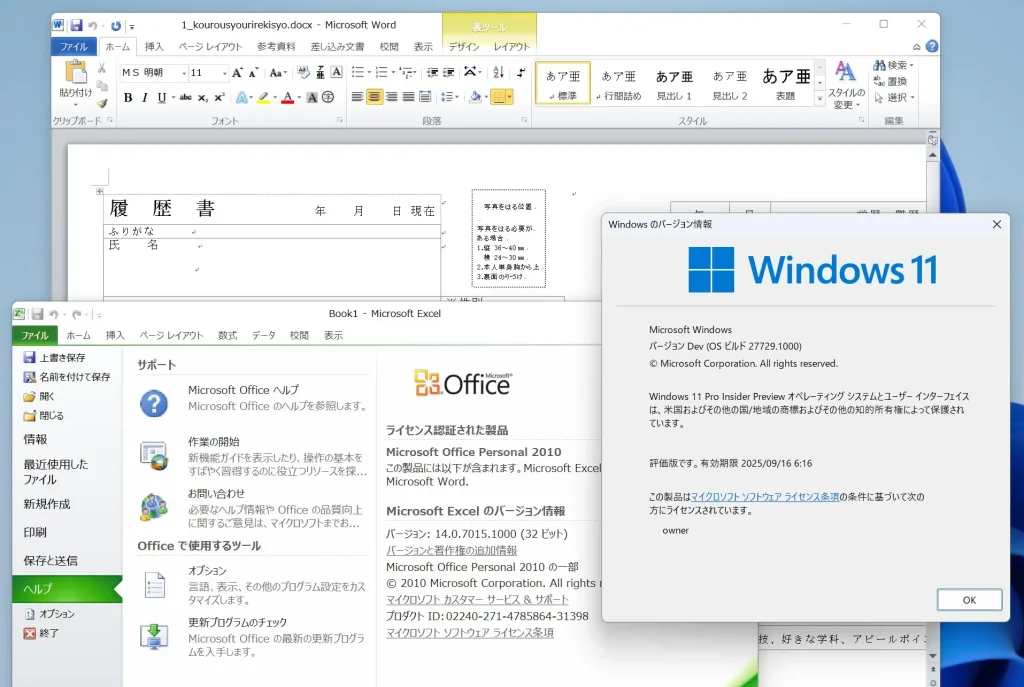The image size is (1024, 687).
Task: Switch to the 挿入 ribbon tab in Word
Action: coord(156,46)
